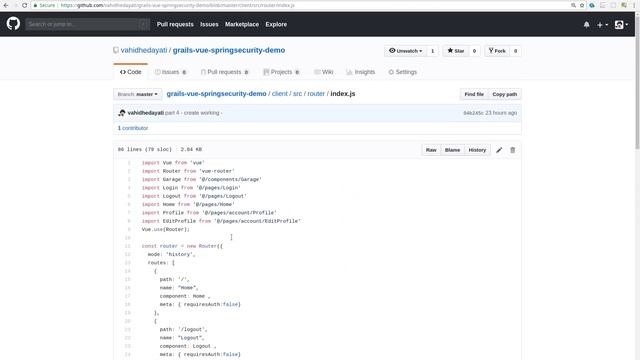Image resolution: width=640 pixels, height=360 pixels.
Task: Switch to the Projects tab
Action: tap(281, 72)
